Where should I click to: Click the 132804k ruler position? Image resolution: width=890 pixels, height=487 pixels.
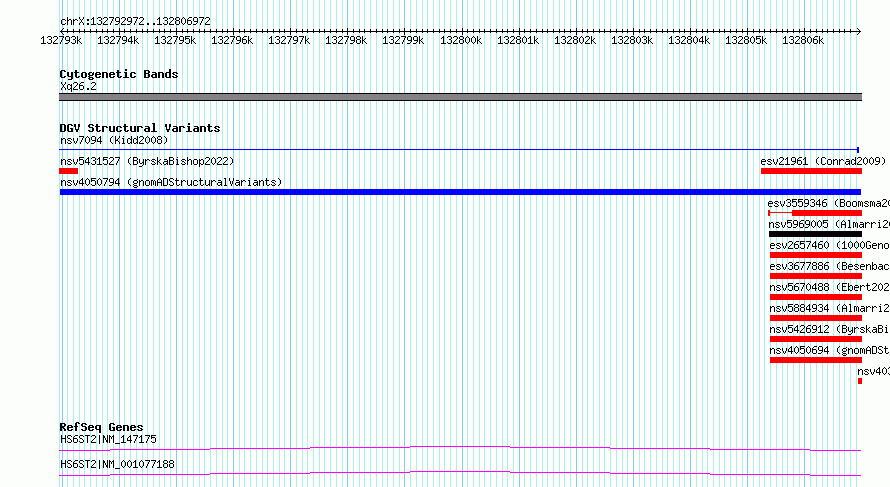coord(689,40)
